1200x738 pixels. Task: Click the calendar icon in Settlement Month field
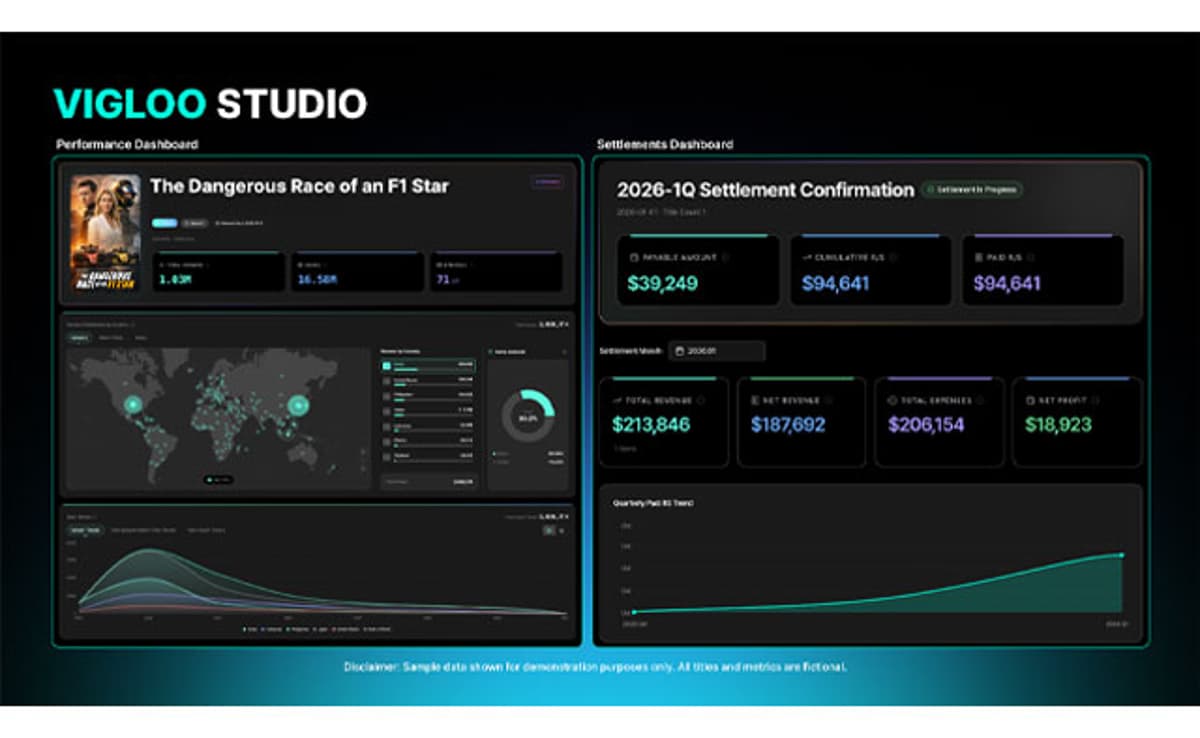[x=680, y=349]
